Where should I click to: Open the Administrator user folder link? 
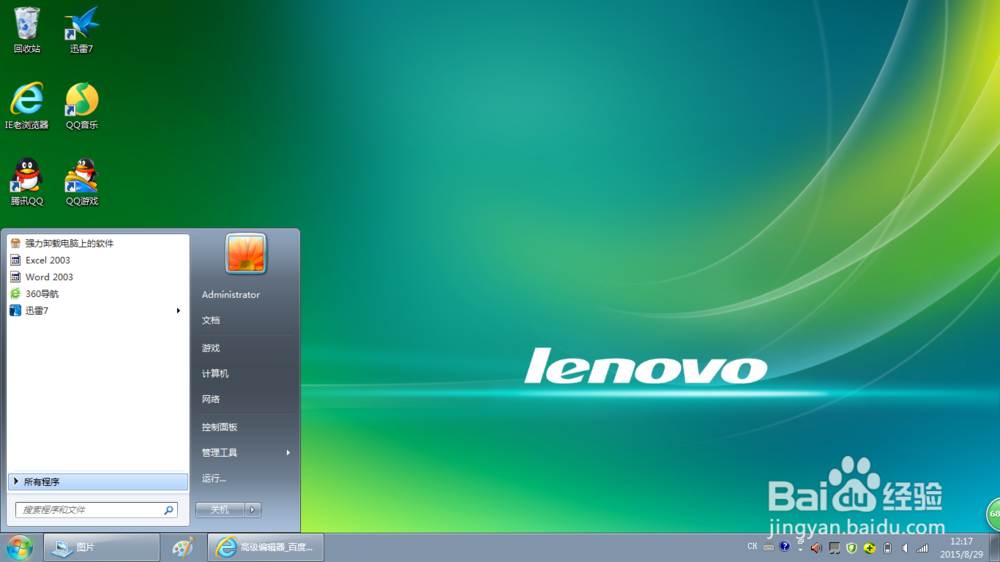click(231, 295)
